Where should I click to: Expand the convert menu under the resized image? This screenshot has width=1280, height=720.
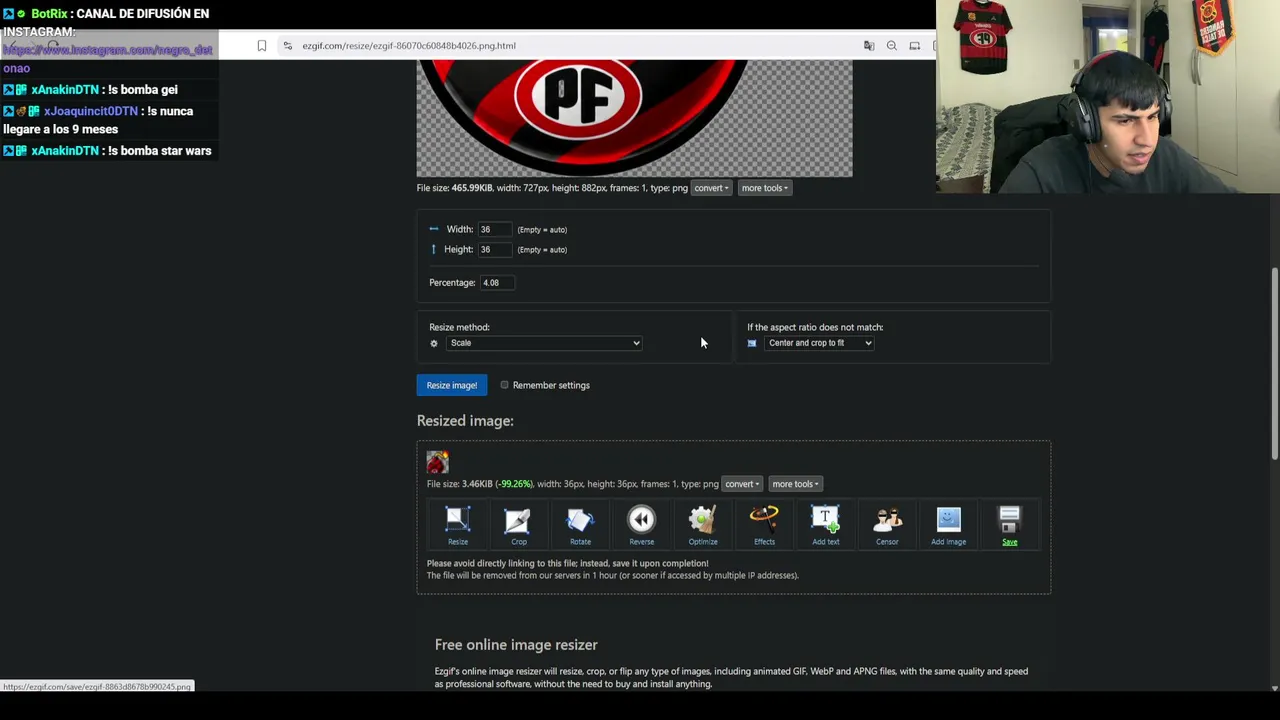click(742, 484)
